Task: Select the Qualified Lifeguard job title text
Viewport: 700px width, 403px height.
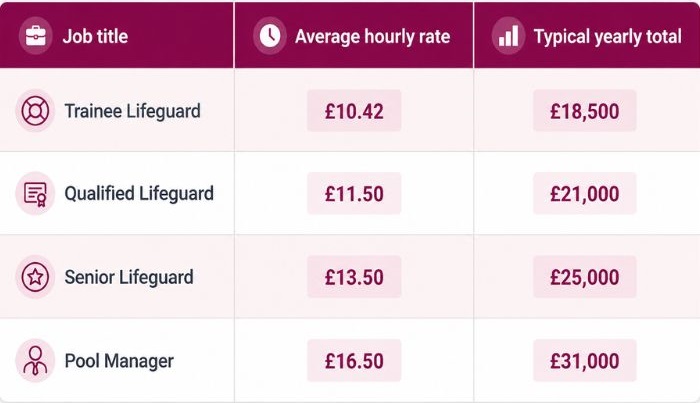Action: [x=139, y=194]
